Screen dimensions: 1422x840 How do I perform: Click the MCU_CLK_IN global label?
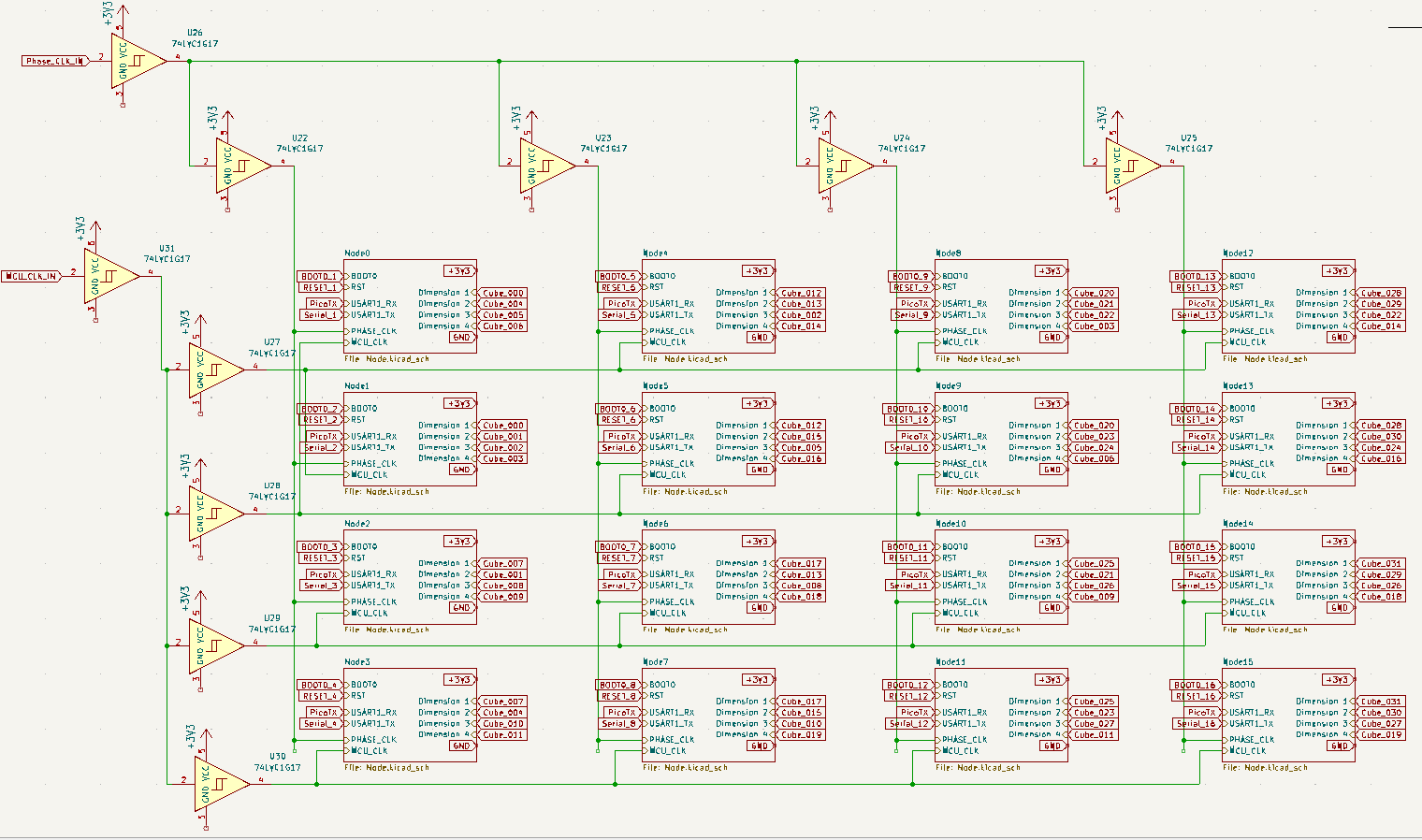pos(32,276)
